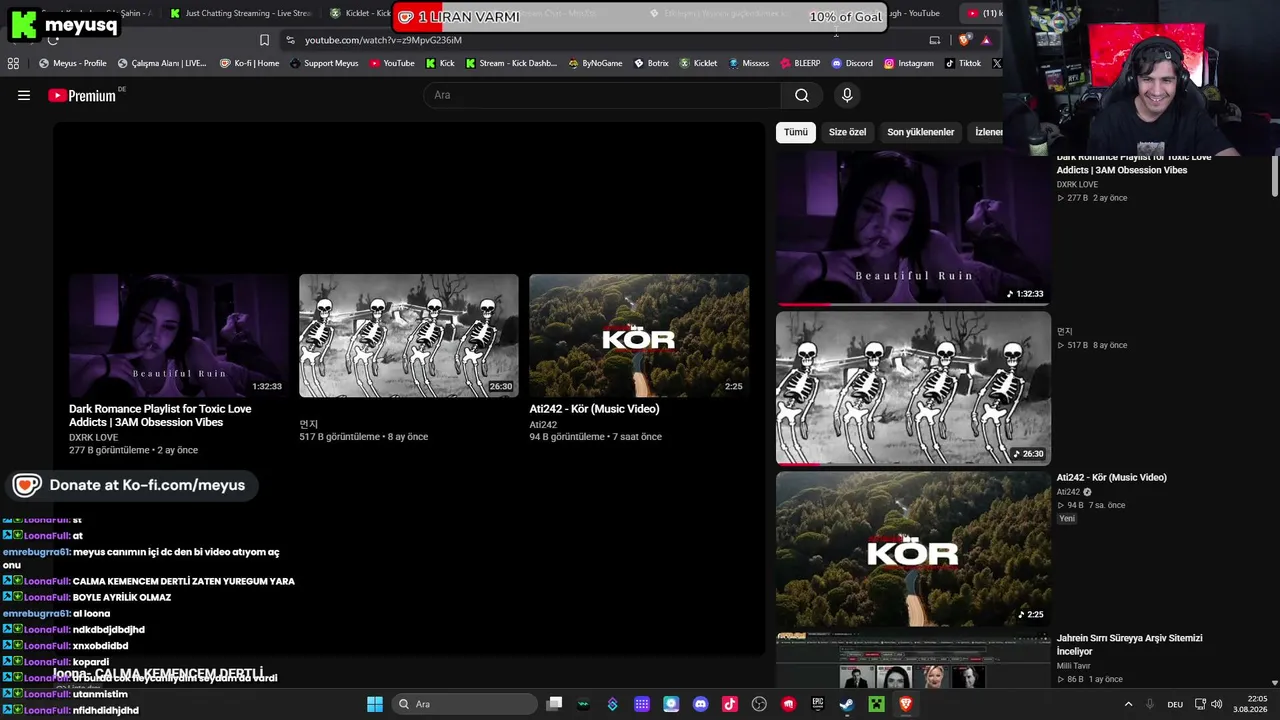Screen dimensions: 1280x720
Task: Open the ByNoGame bookmark
Action: (594, 63)
